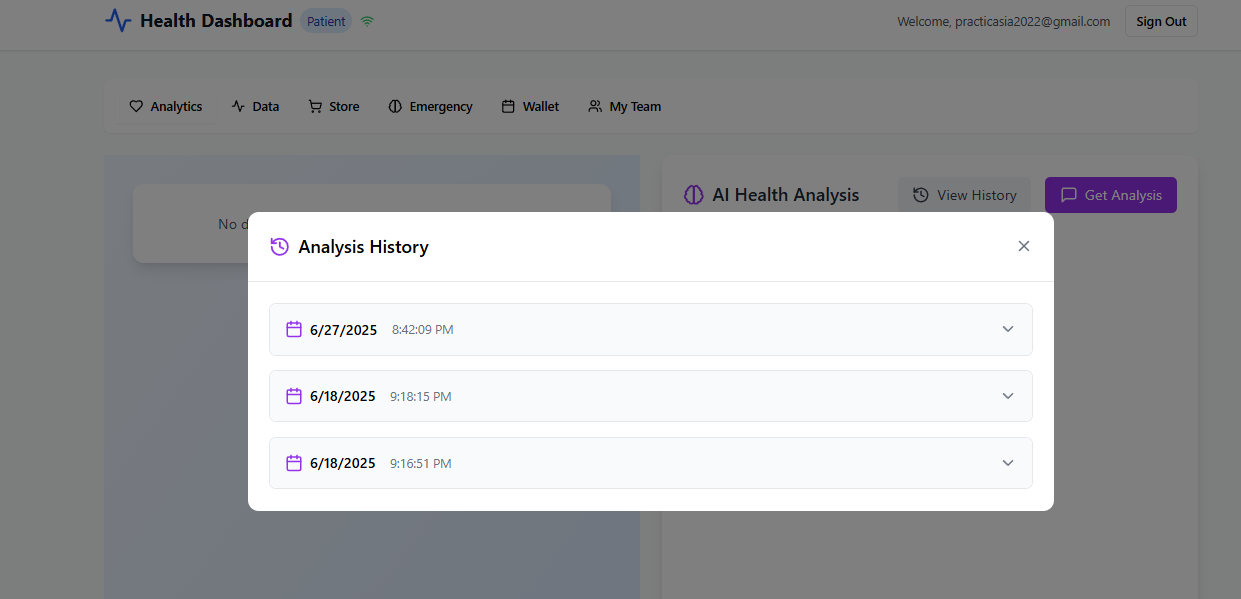Click the purple Get Analysis button
The image size is (1241, 599).
click(x=1111, y=195)
